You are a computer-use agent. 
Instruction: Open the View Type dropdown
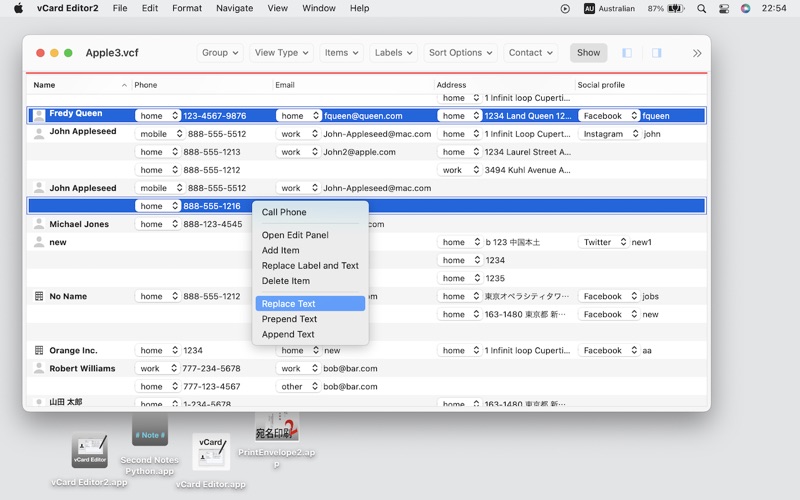pos(281,53)
